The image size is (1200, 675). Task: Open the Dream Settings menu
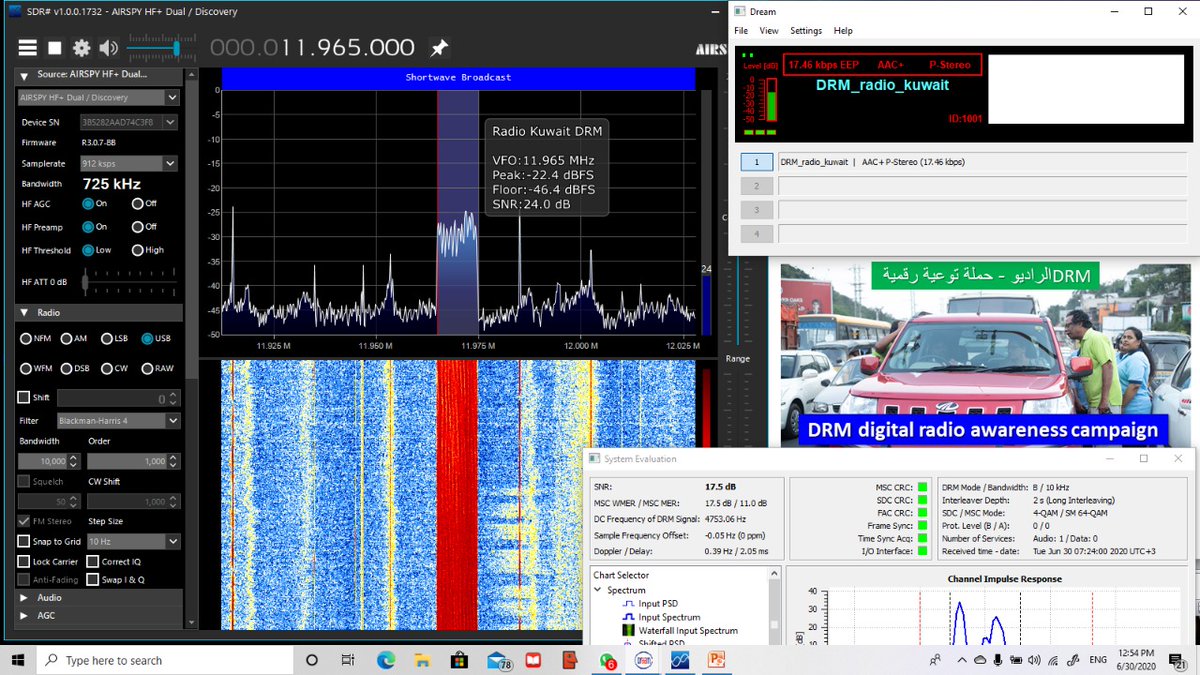pos(806,31)
